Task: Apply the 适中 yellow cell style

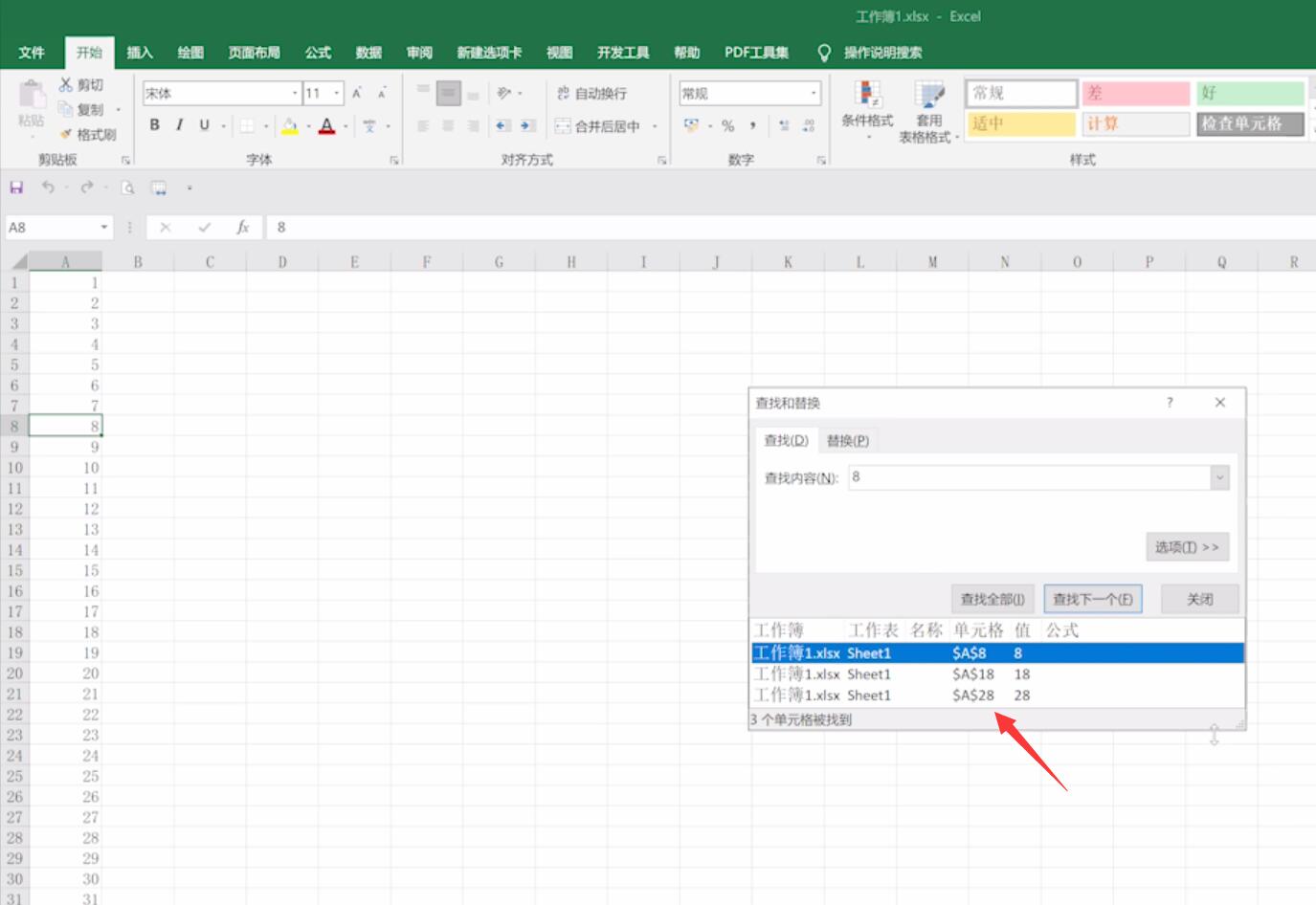Action: [1021, 124]
